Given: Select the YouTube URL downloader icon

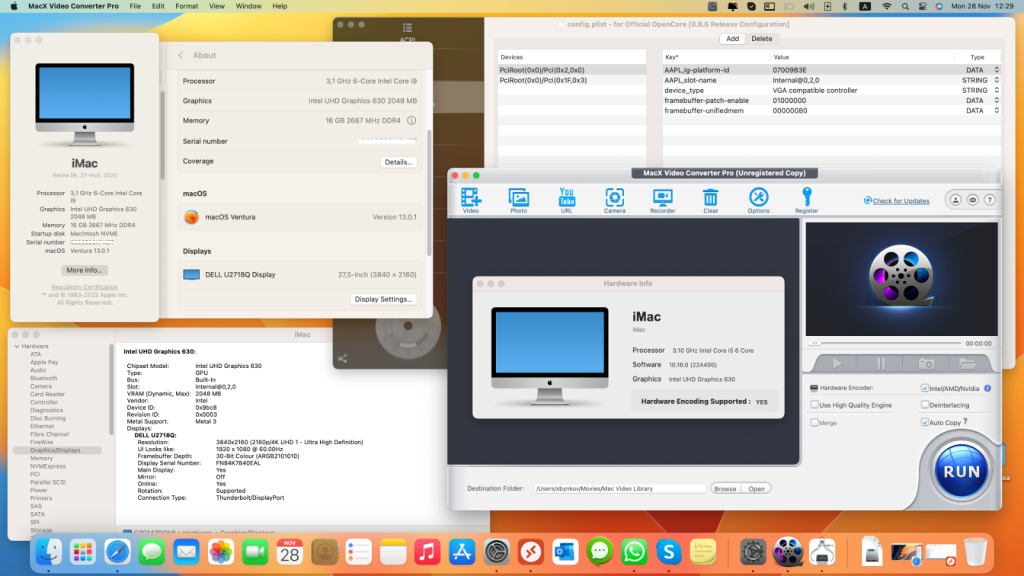Looking at the screenshot, I should pos(567,199).
